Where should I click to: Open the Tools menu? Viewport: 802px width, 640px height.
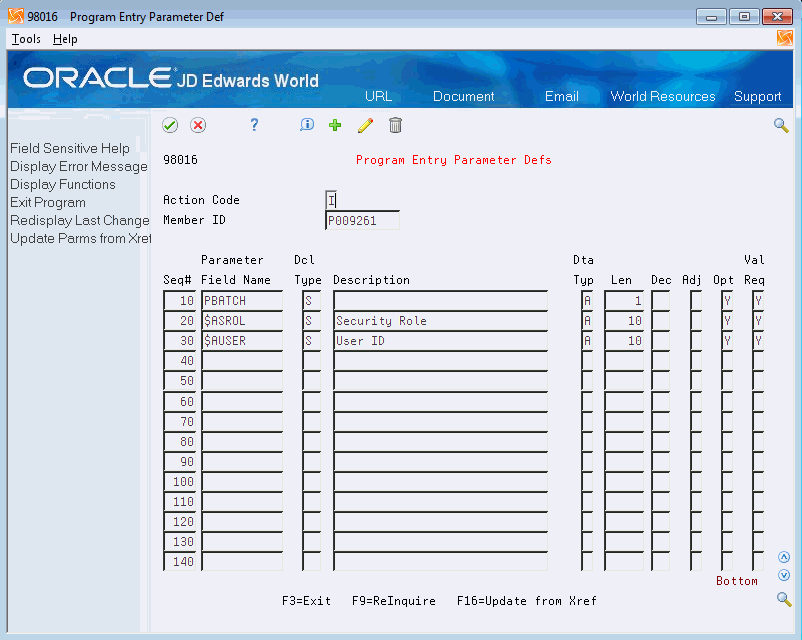coord(26,39)
